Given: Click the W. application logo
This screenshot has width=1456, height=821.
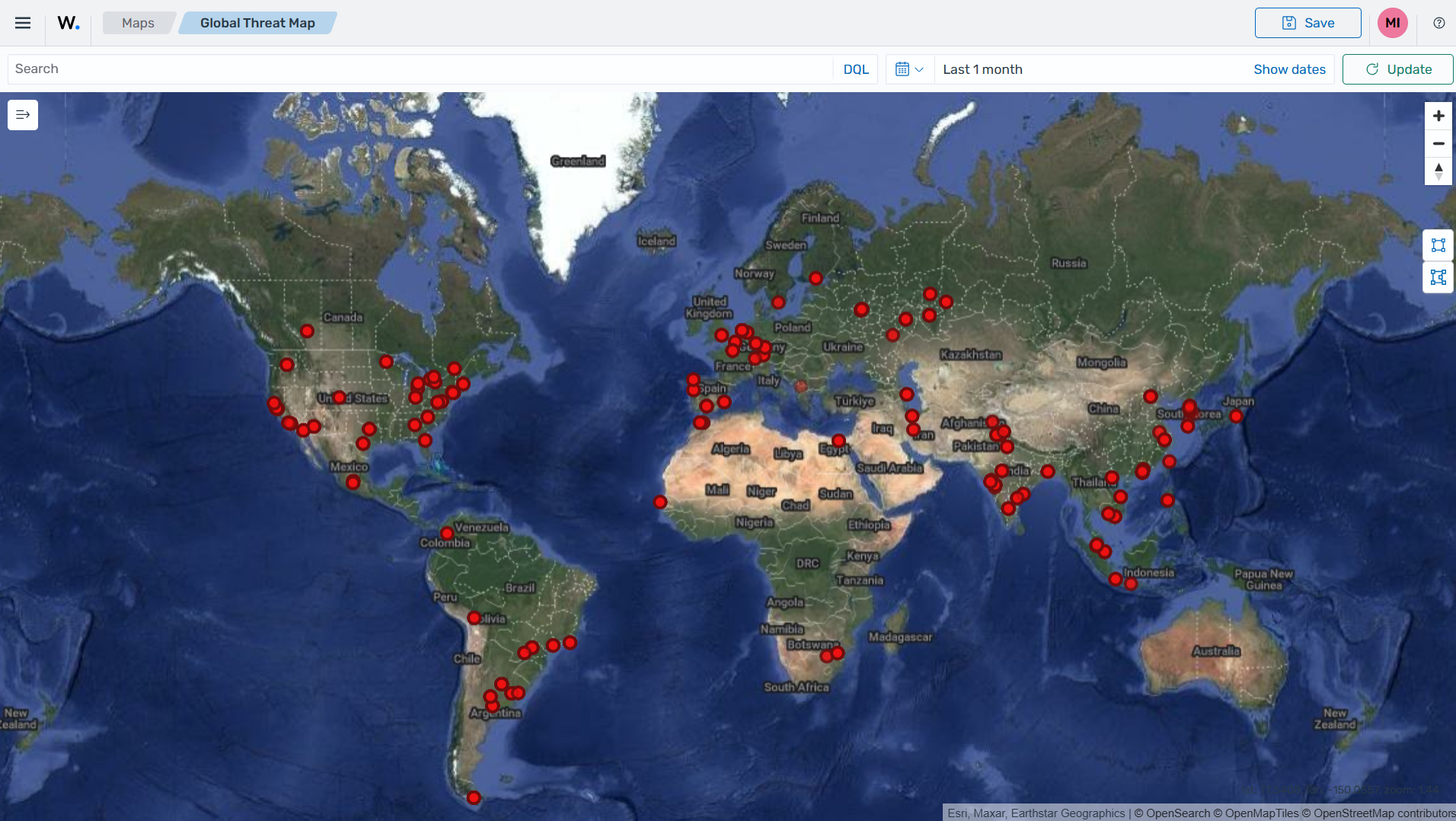Looking at the screenshot, I should pyautogui.click(x=69, y=22).
